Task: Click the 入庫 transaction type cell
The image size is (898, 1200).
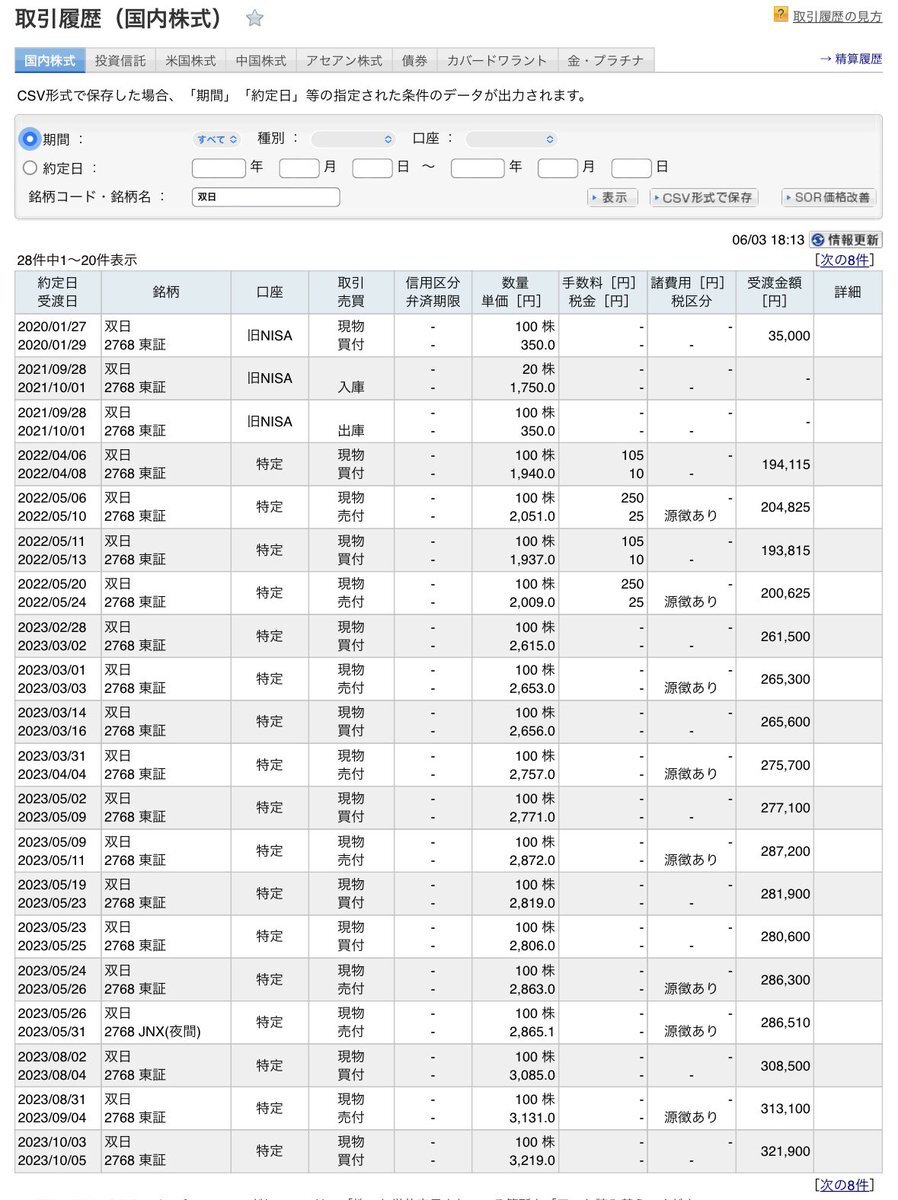Action: click(x=351, y=388)
